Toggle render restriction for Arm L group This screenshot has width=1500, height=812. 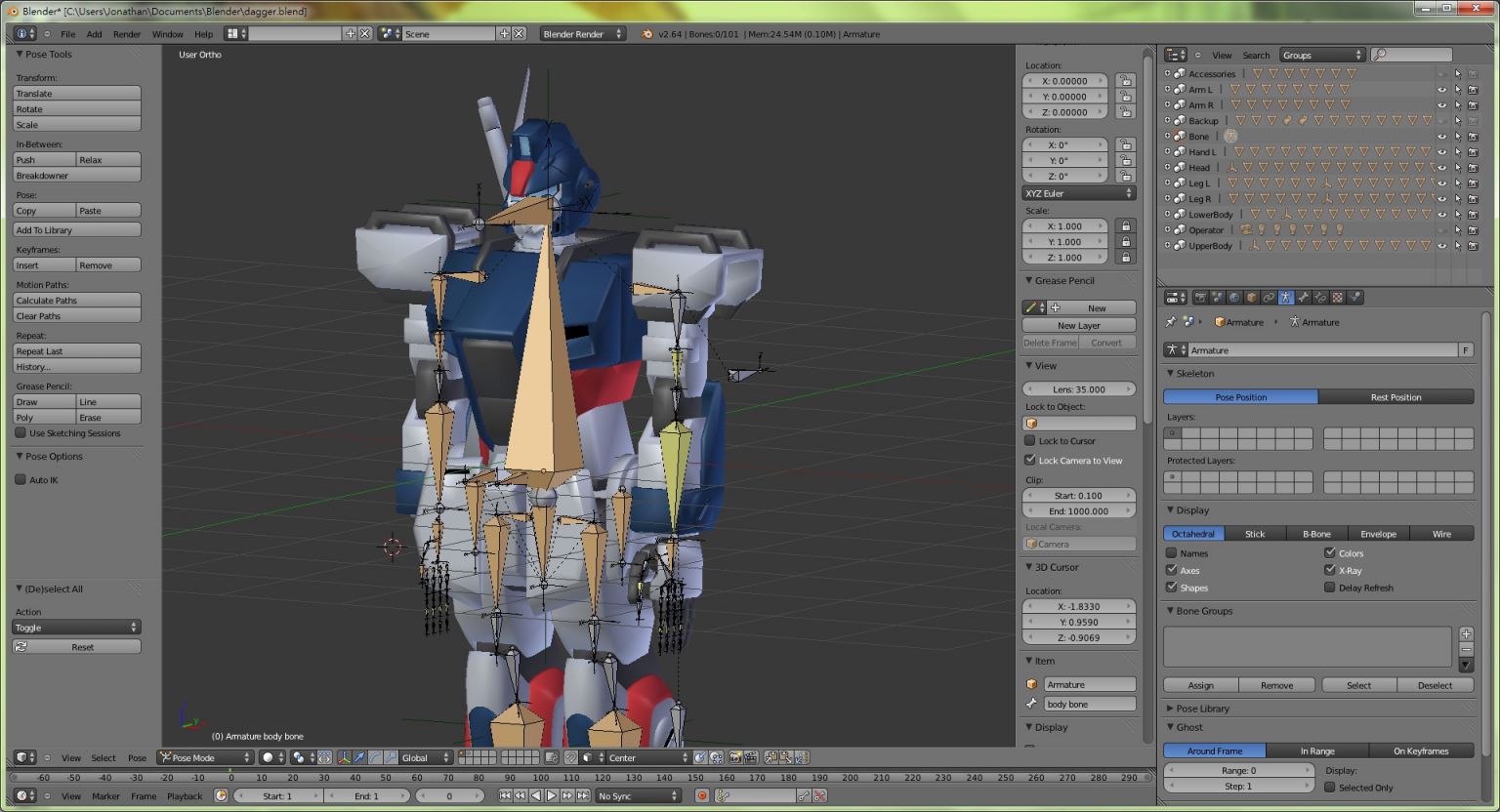[x=1473, y=90]
